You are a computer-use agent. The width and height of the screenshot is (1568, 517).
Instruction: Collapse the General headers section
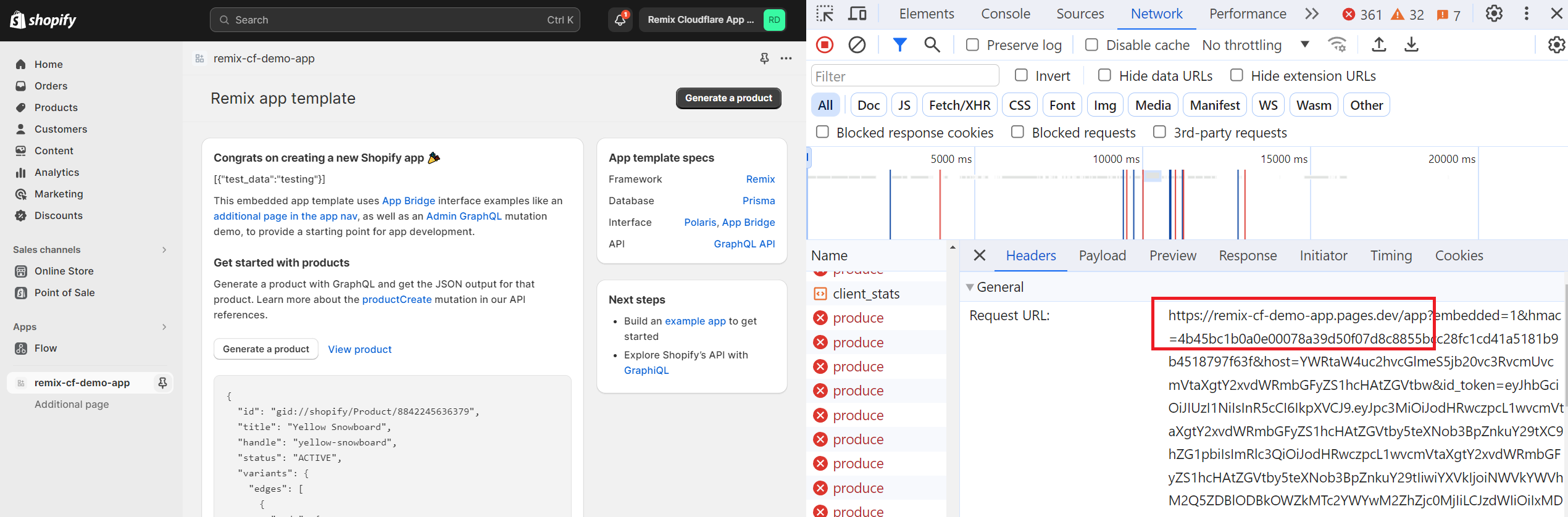[970, 287]
